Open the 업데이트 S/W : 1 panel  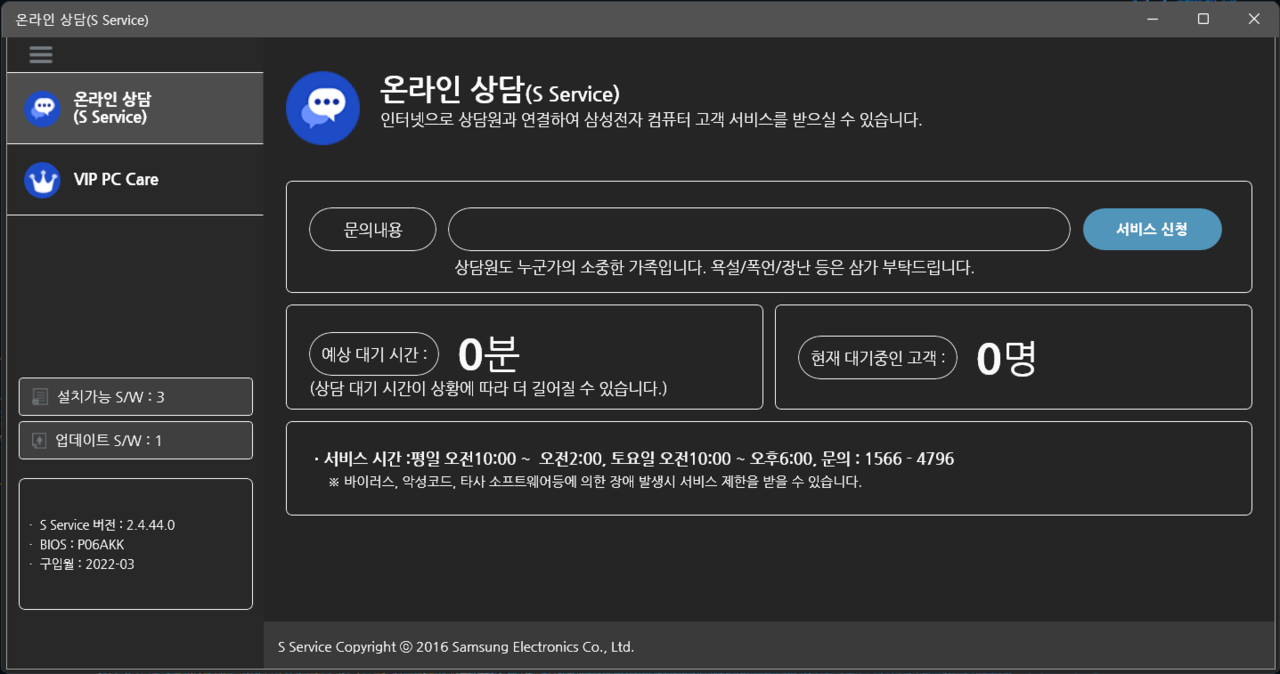[x=135, y=440]
